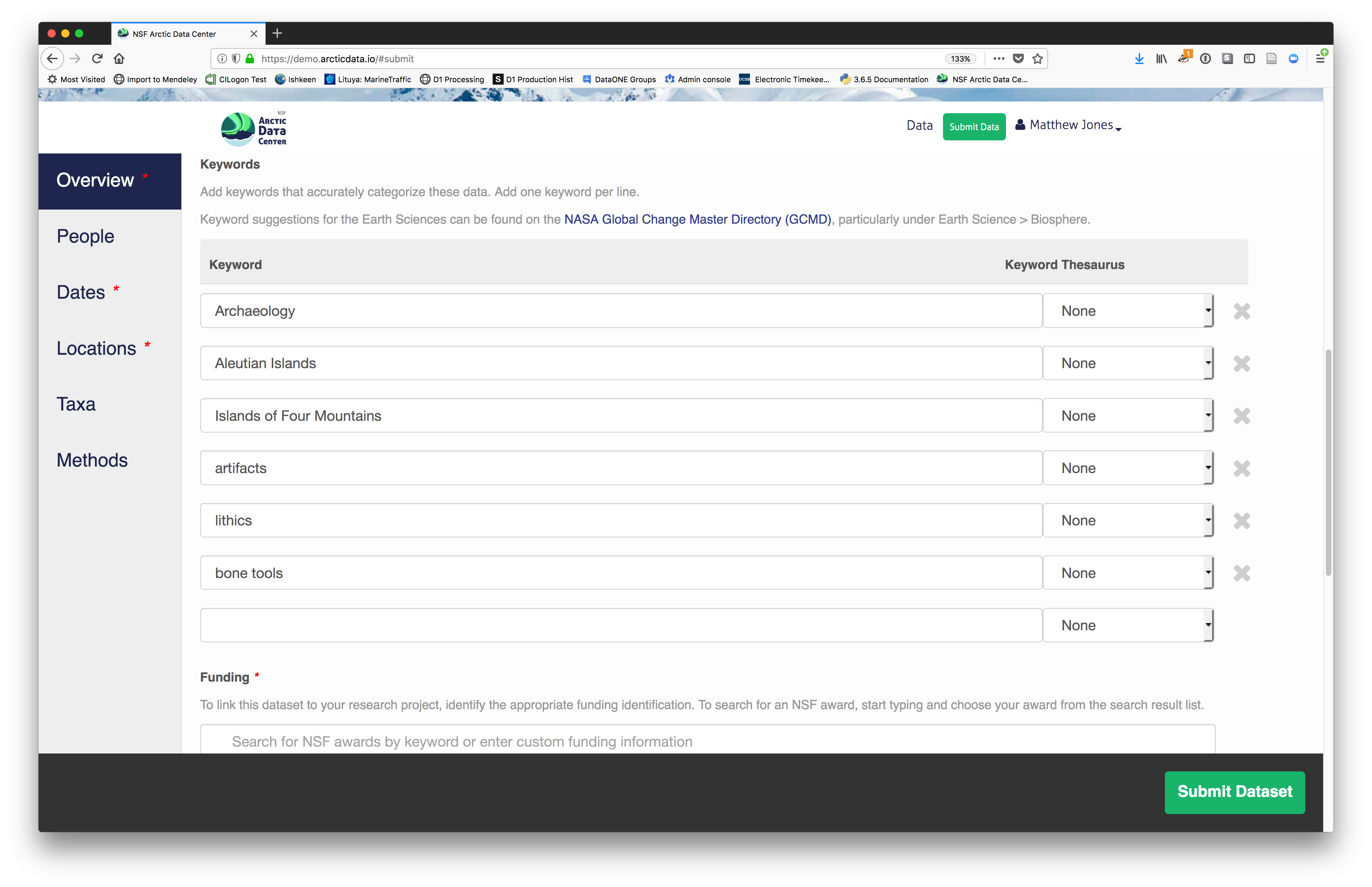Open the Methods section
1372x887 pixels.
109,460
